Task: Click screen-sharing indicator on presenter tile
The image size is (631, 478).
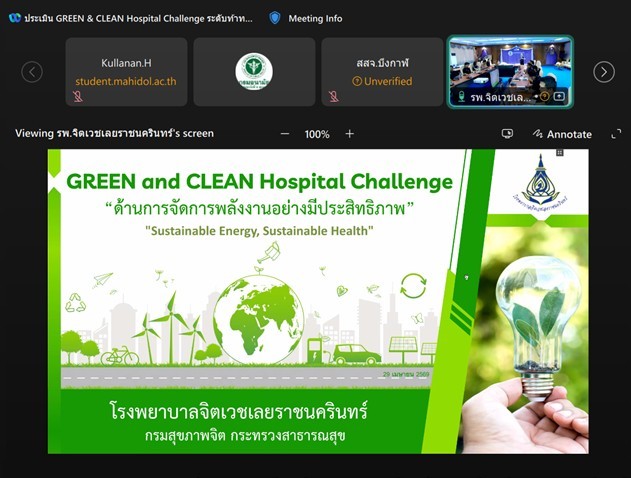Action: coord(559,97)
